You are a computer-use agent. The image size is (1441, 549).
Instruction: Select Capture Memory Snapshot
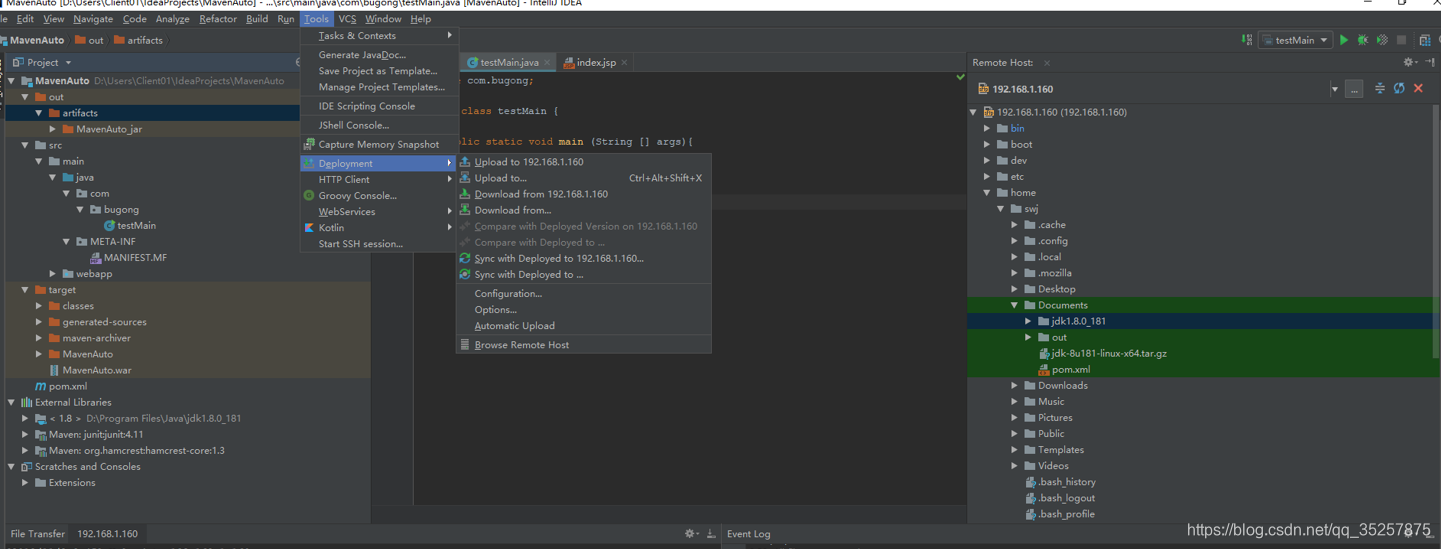point(379,145)
